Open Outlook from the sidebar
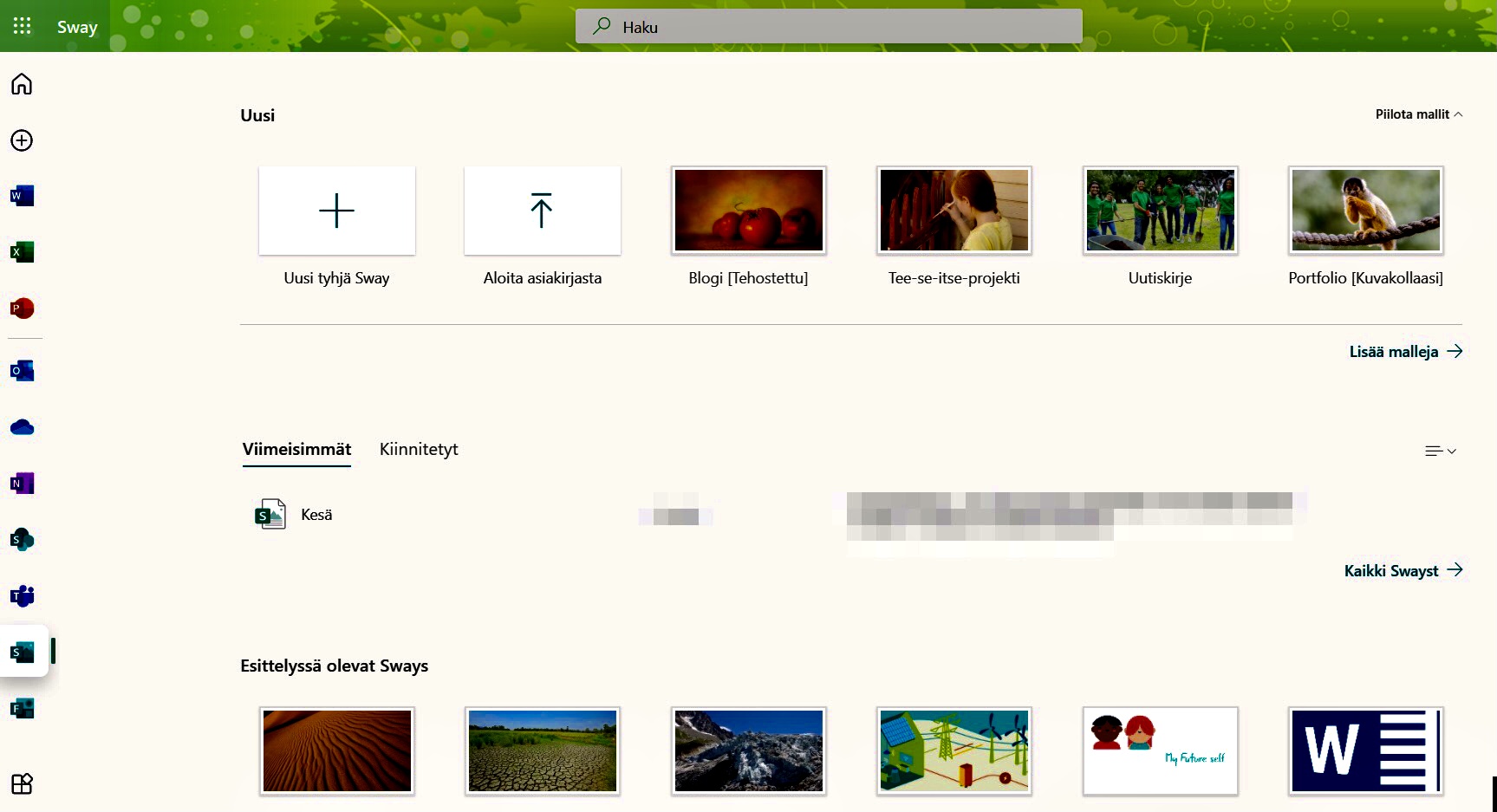This screenshot has height=812, width=1497. (x=22, y=371)
